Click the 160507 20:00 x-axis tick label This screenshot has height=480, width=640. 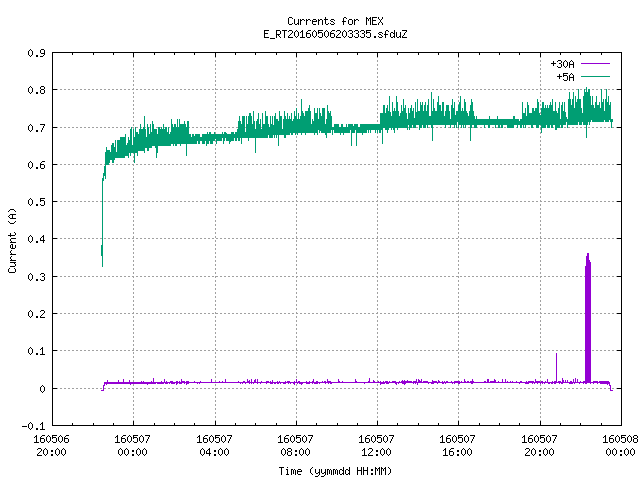click(540, 446)
